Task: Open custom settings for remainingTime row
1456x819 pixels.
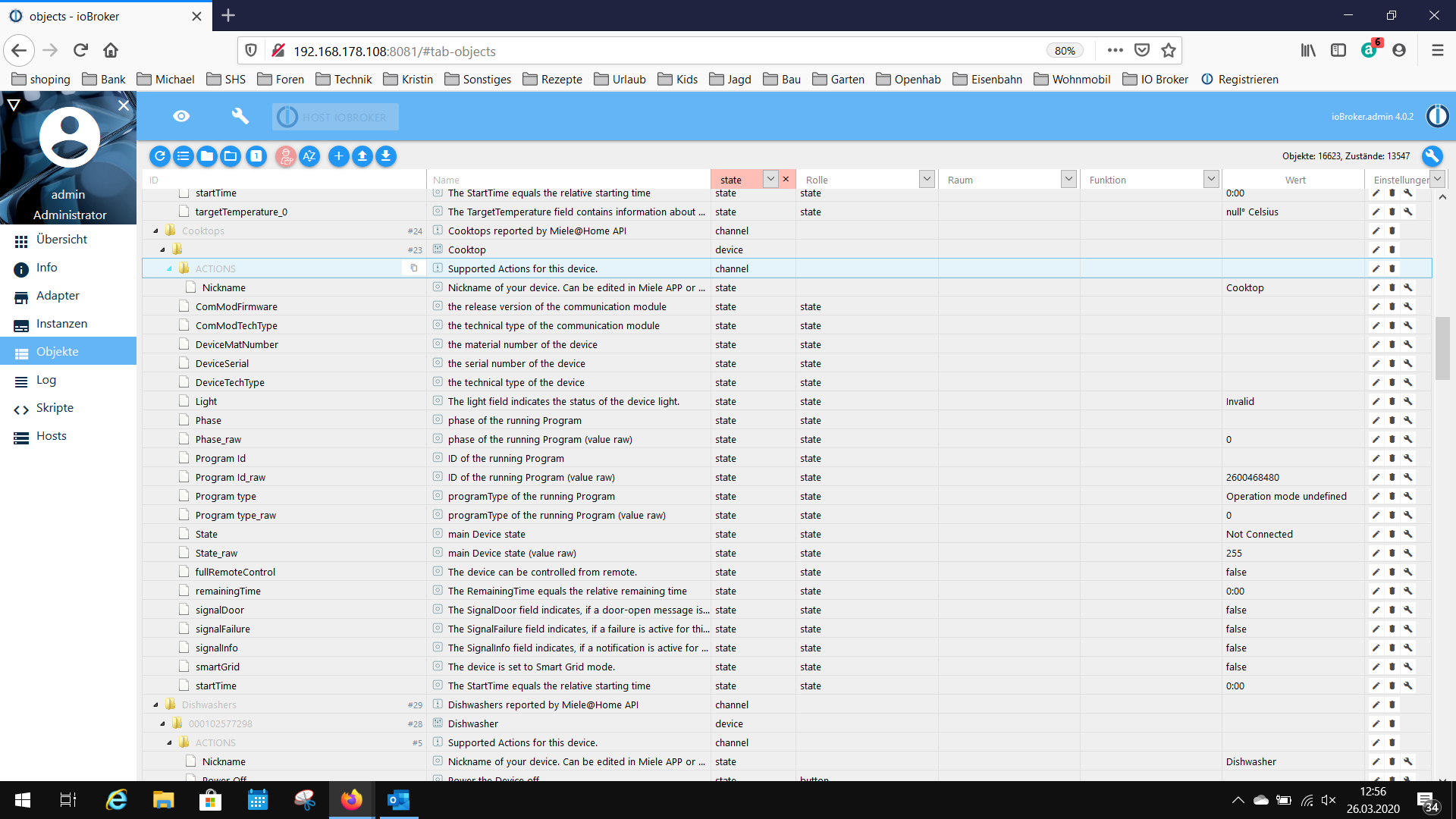Action: (x=1408, y=591)
